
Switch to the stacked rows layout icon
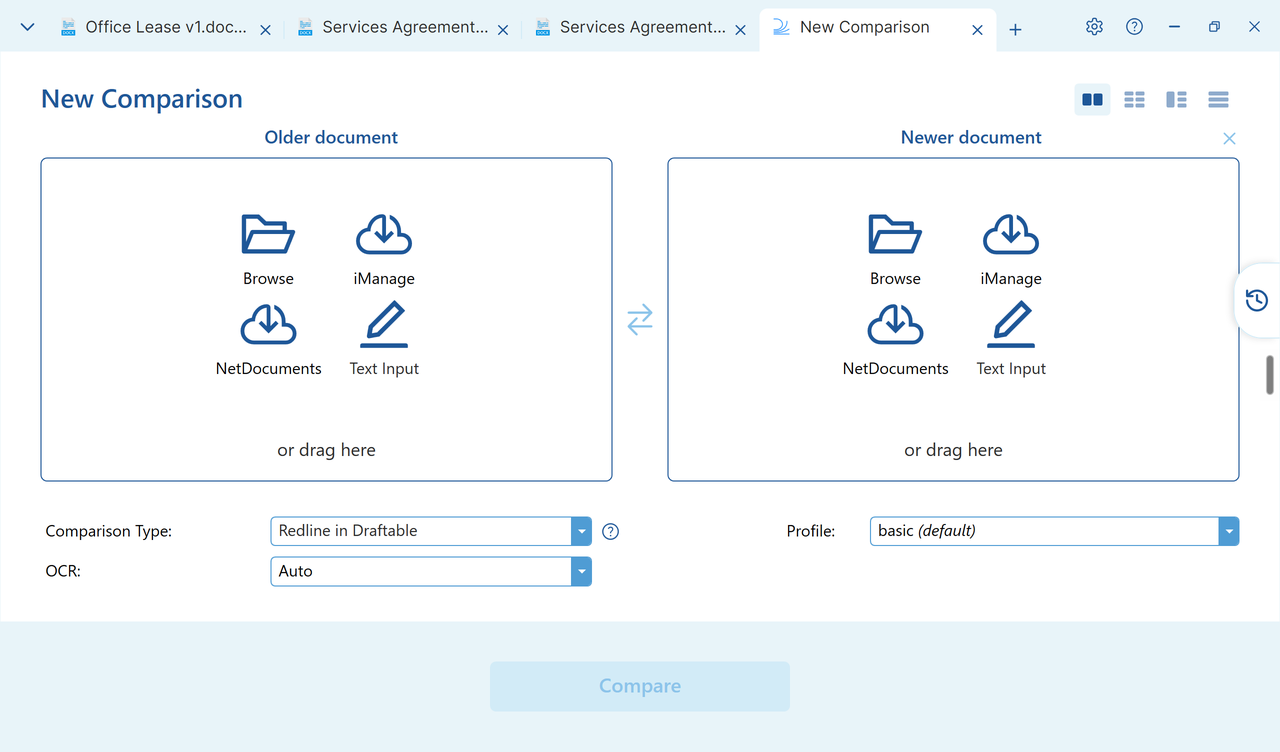click(1218, 100)
